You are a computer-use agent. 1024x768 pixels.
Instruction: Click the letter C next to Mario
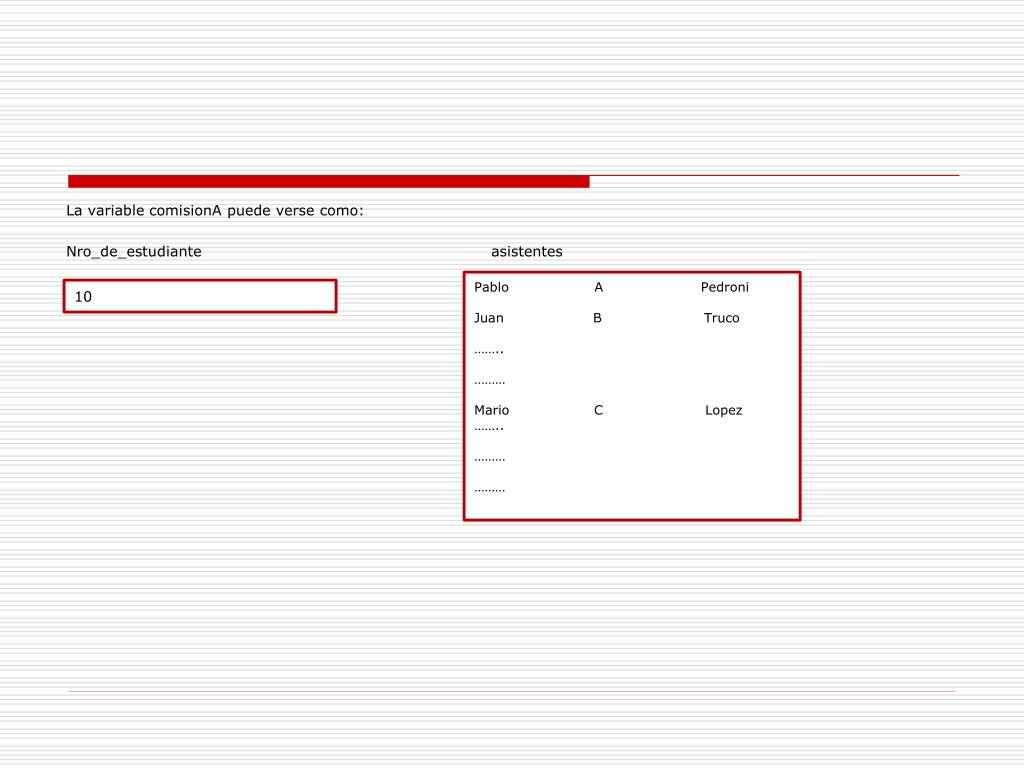[598, 410]
